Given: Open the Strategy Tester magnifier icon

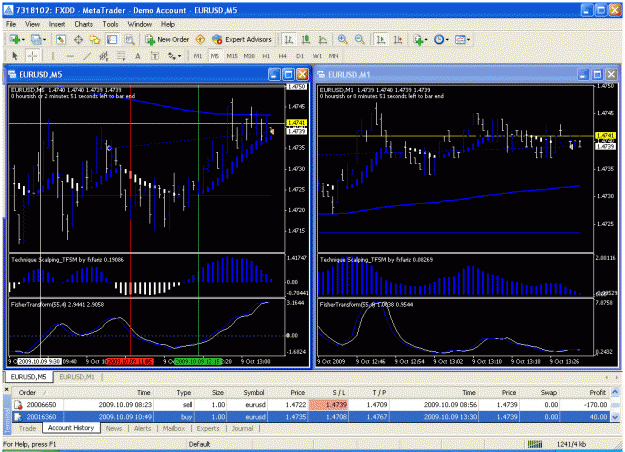Looking at the screenshot, I should (129, 39).
